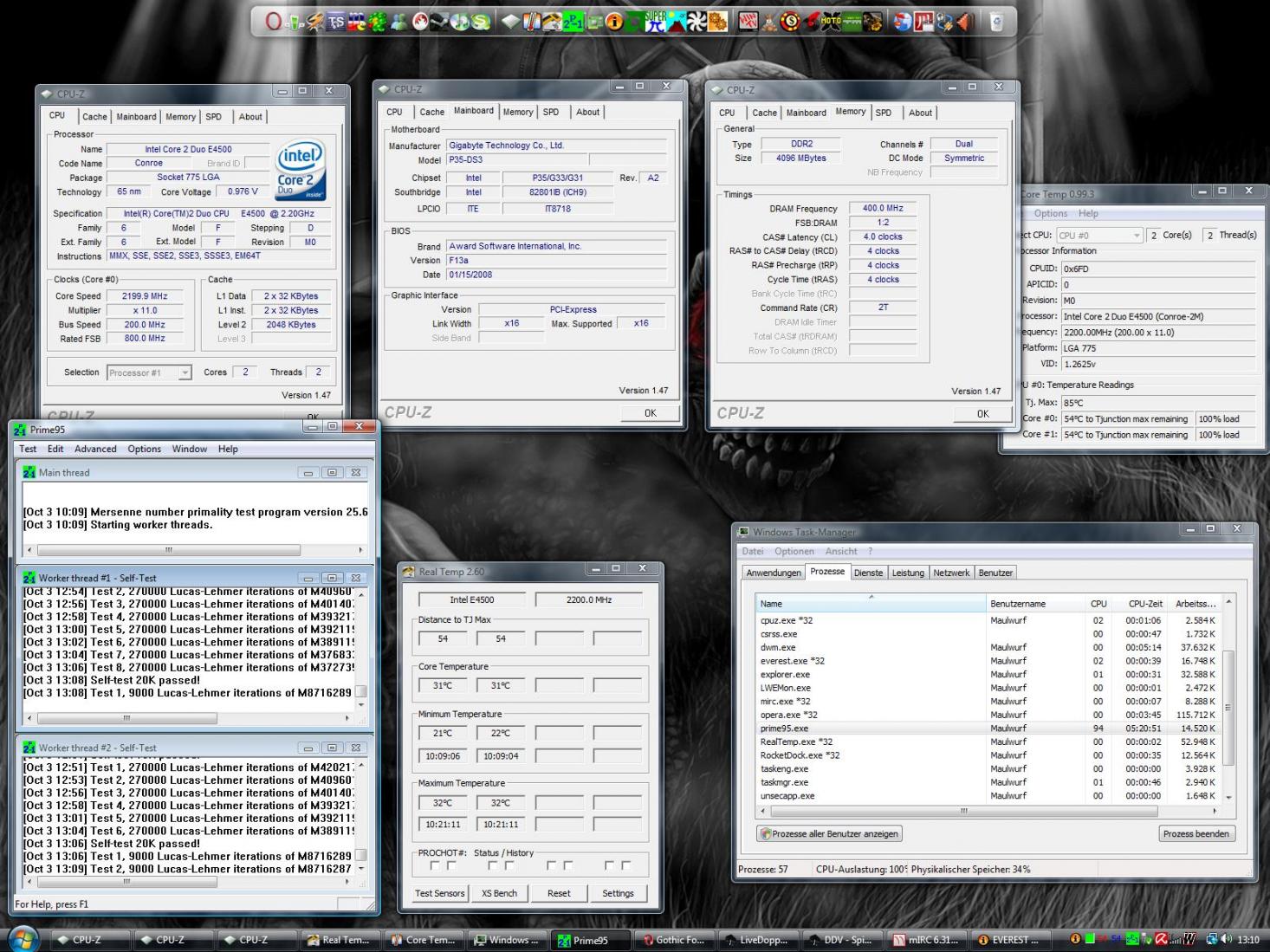Open TeamSpeak (TS) icon in the dock

335,22
